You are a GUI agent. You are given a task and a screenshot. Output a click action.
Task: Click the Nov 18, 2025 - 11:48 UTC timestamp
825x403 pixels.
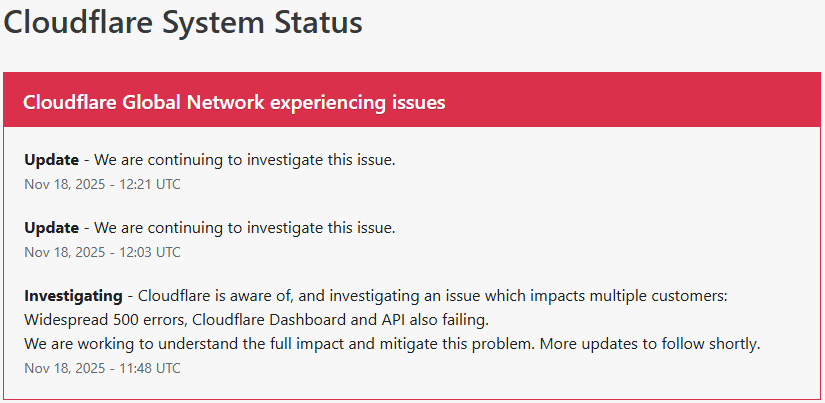point(102,368)
